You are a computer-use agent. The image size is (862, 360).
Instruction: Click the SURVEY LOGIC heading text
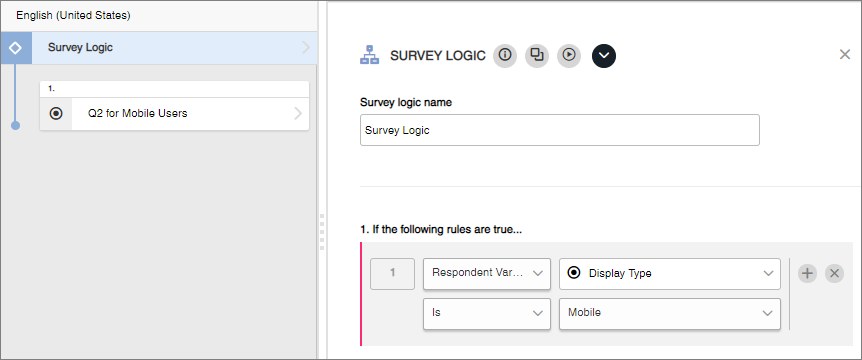(x=438, y=55)
